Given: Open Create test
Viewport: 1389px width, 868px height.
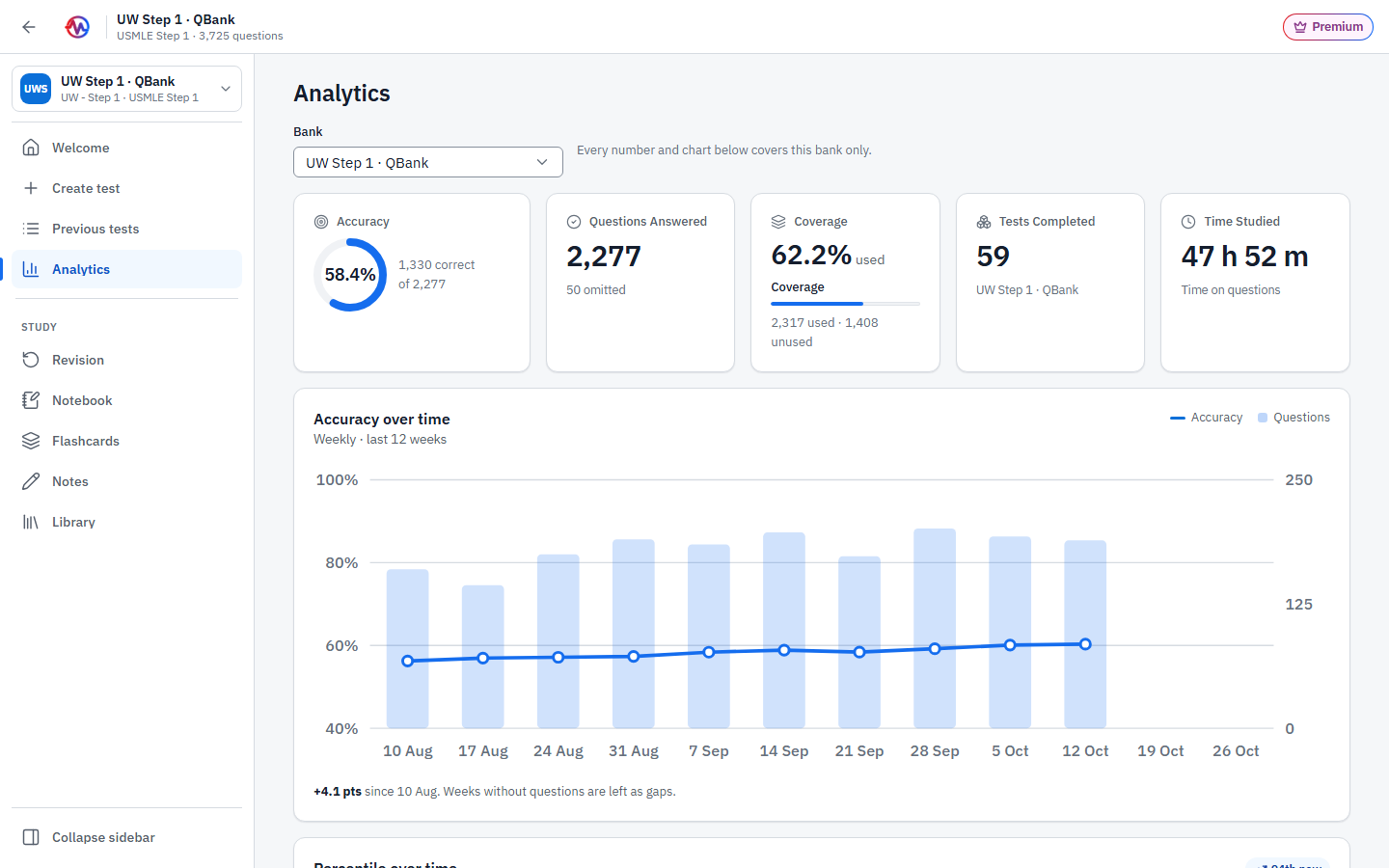Looking at the screenshot, I should pos(126,188).
